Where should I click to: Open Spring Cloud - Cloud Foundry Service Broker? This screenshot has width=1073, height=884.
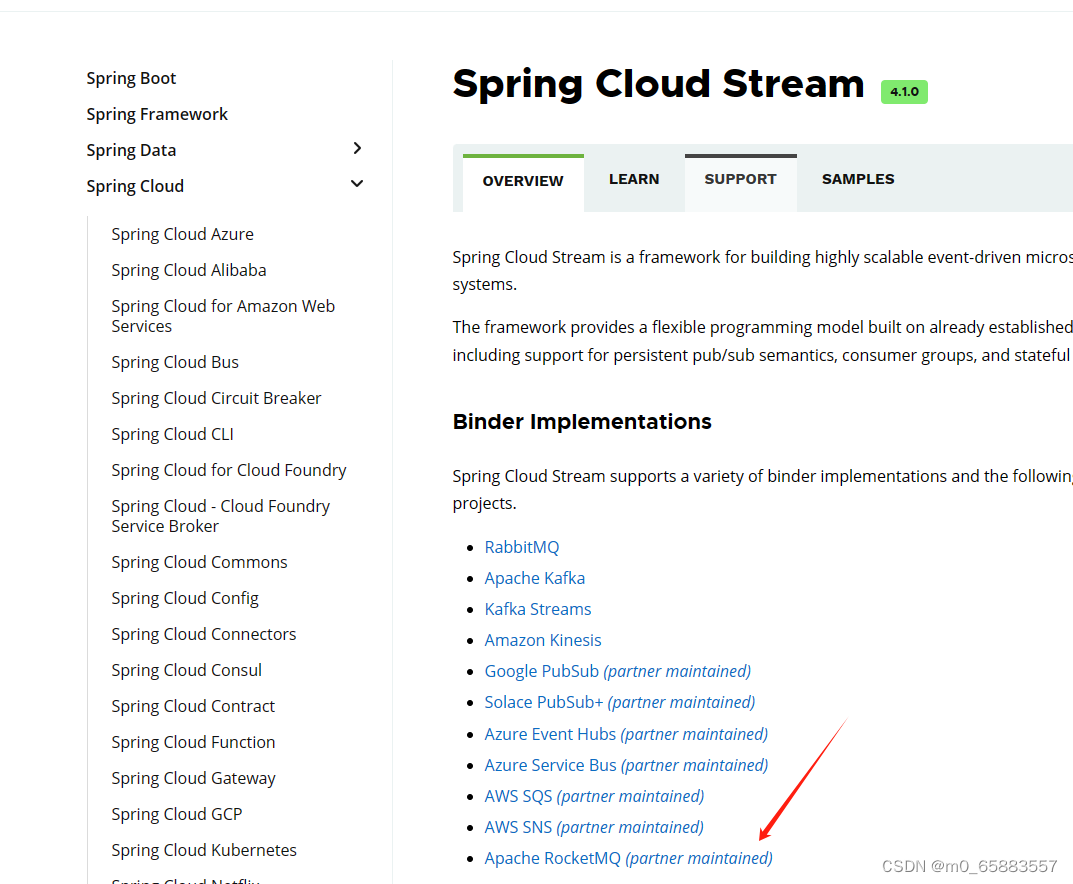coord(220,516)
